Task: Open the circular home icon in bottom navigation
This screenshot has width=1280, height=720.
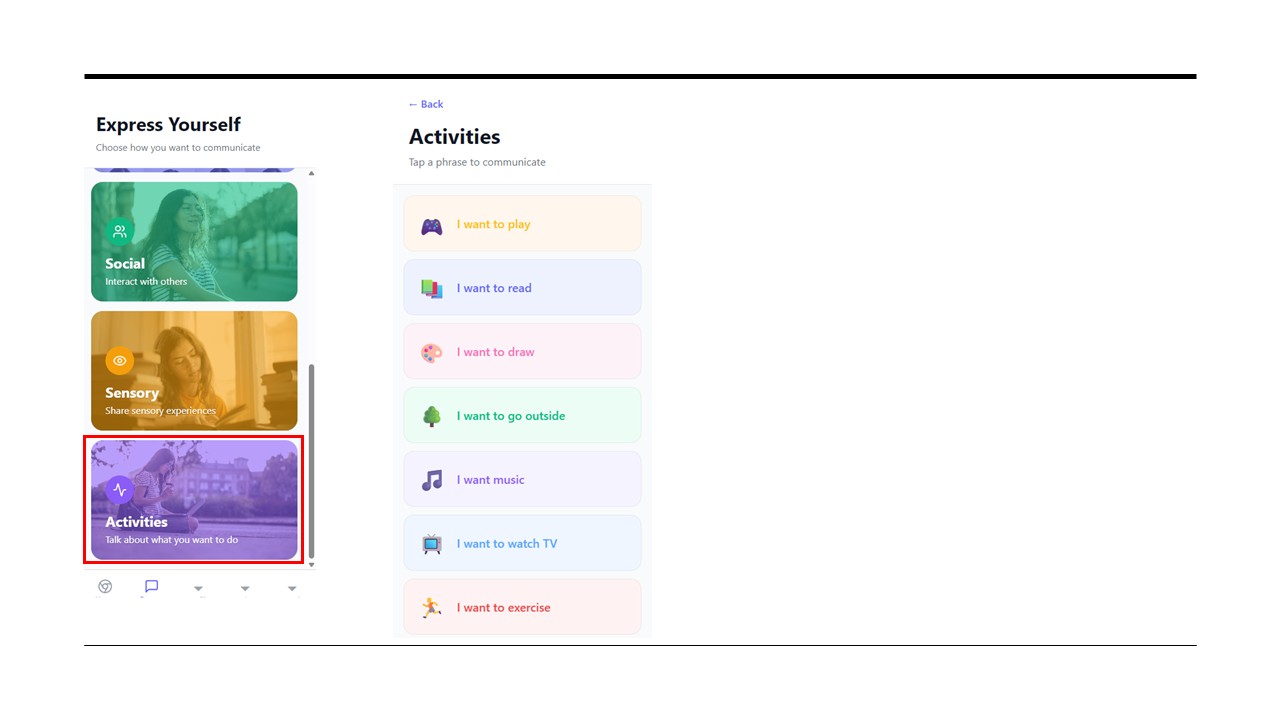Action: [x=105, y=587]
